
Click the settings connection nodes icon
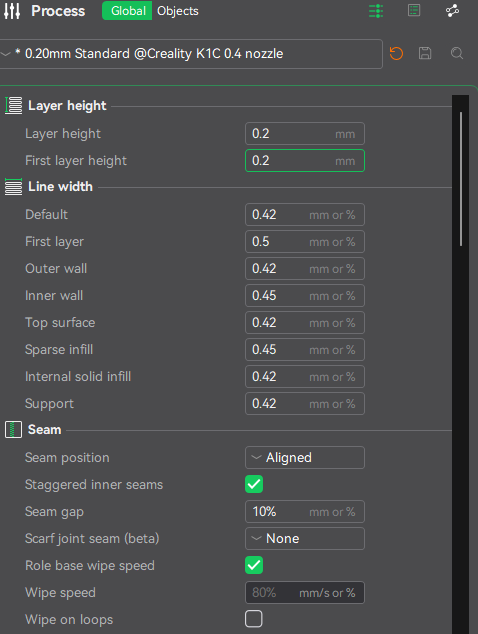(453, 11)
